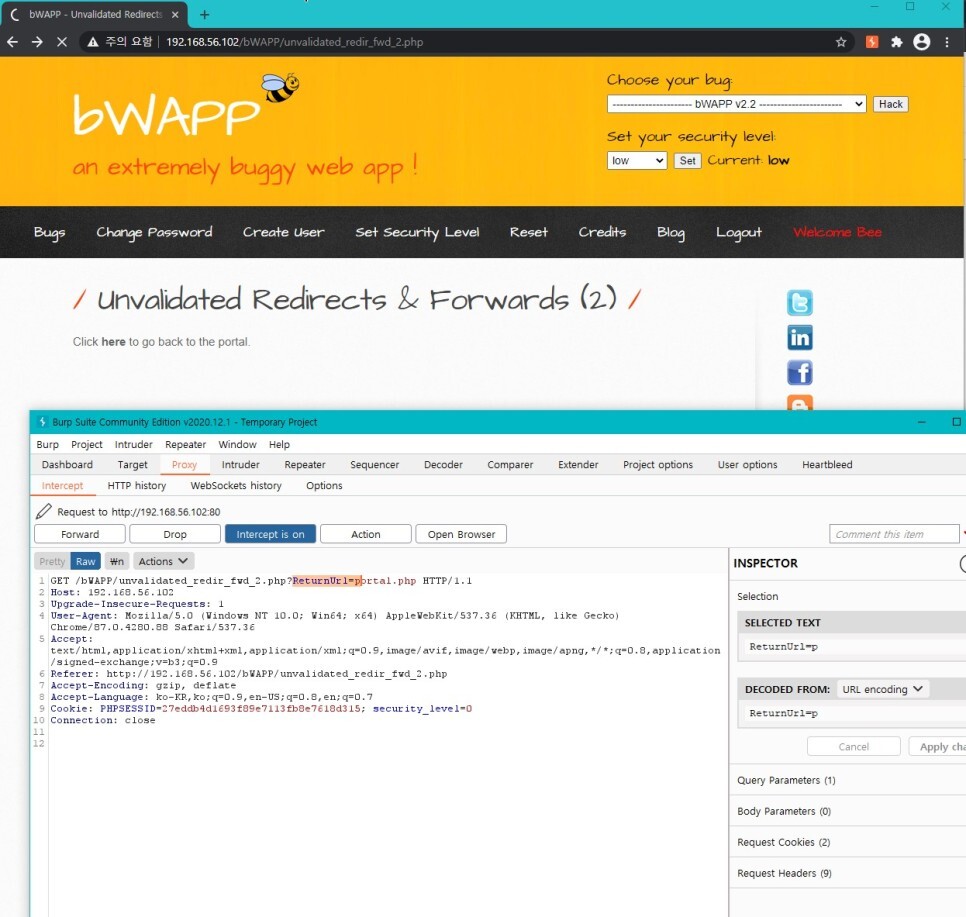966x917 pixels.
Task: Open the Intruder menu in menu bar
Action: (x=134, y=444)
